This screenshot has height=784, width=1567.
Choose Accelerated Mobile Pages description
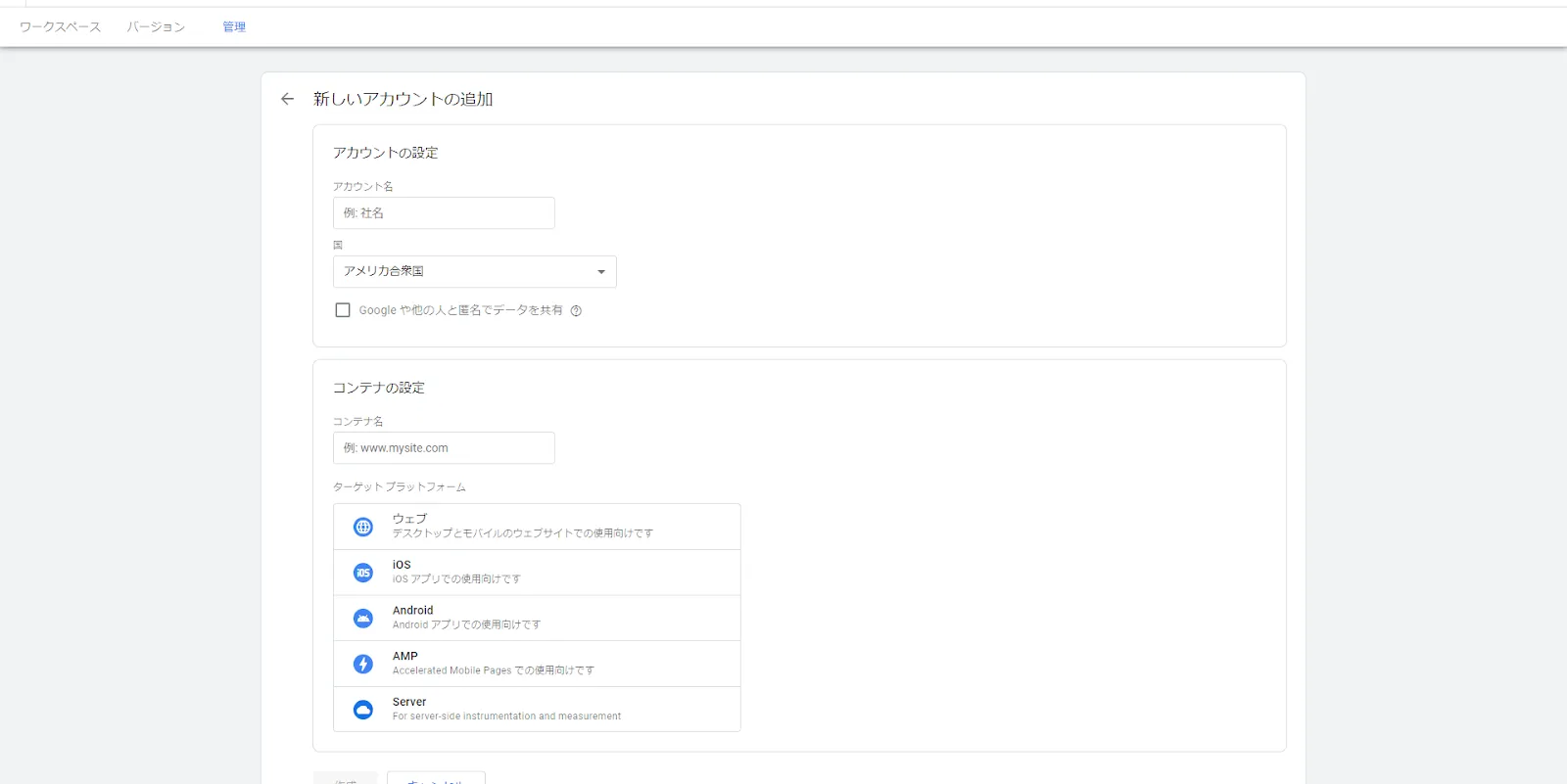[x=494, y=670]
